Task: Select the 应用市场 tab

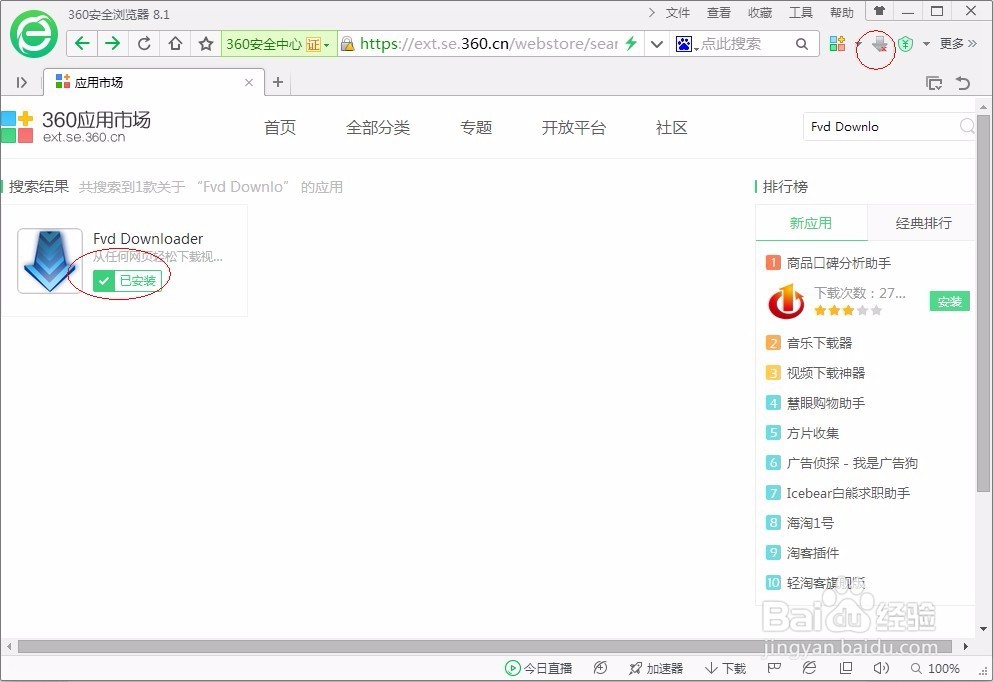Action: coord(153,82)
